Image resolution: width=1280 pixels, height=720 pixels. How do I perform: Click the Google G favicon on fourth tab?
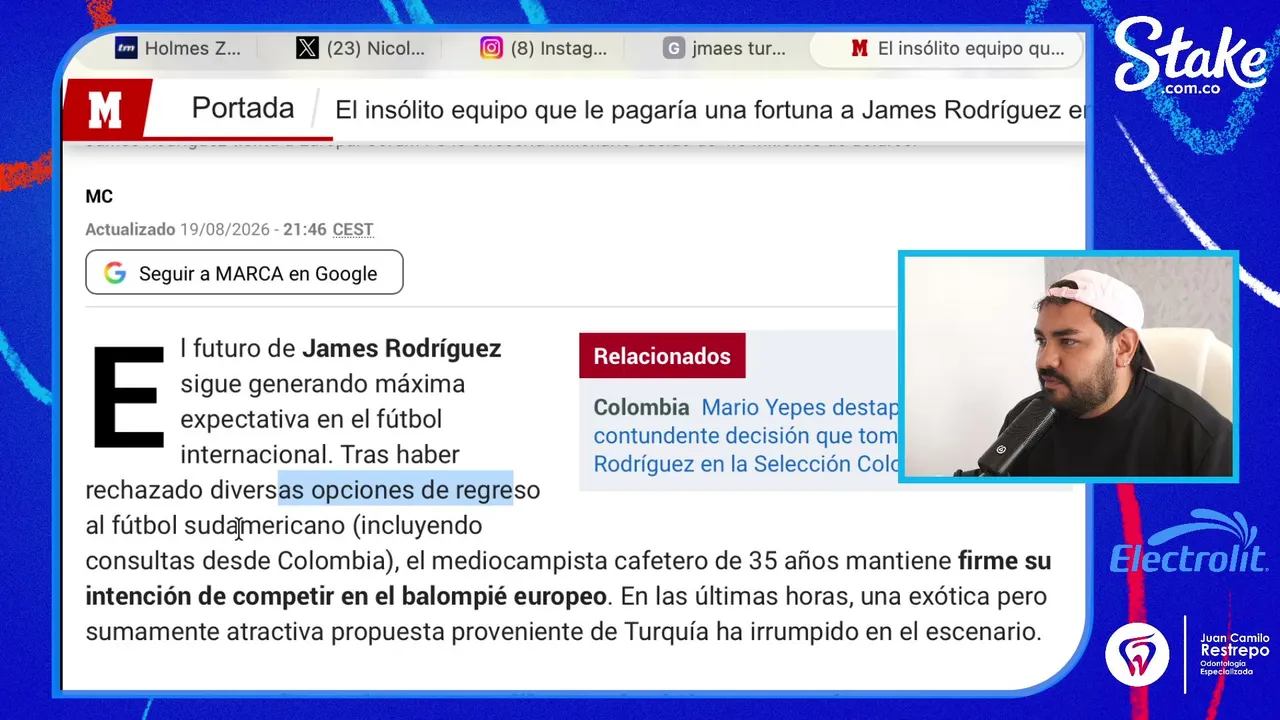coord(674,48)
